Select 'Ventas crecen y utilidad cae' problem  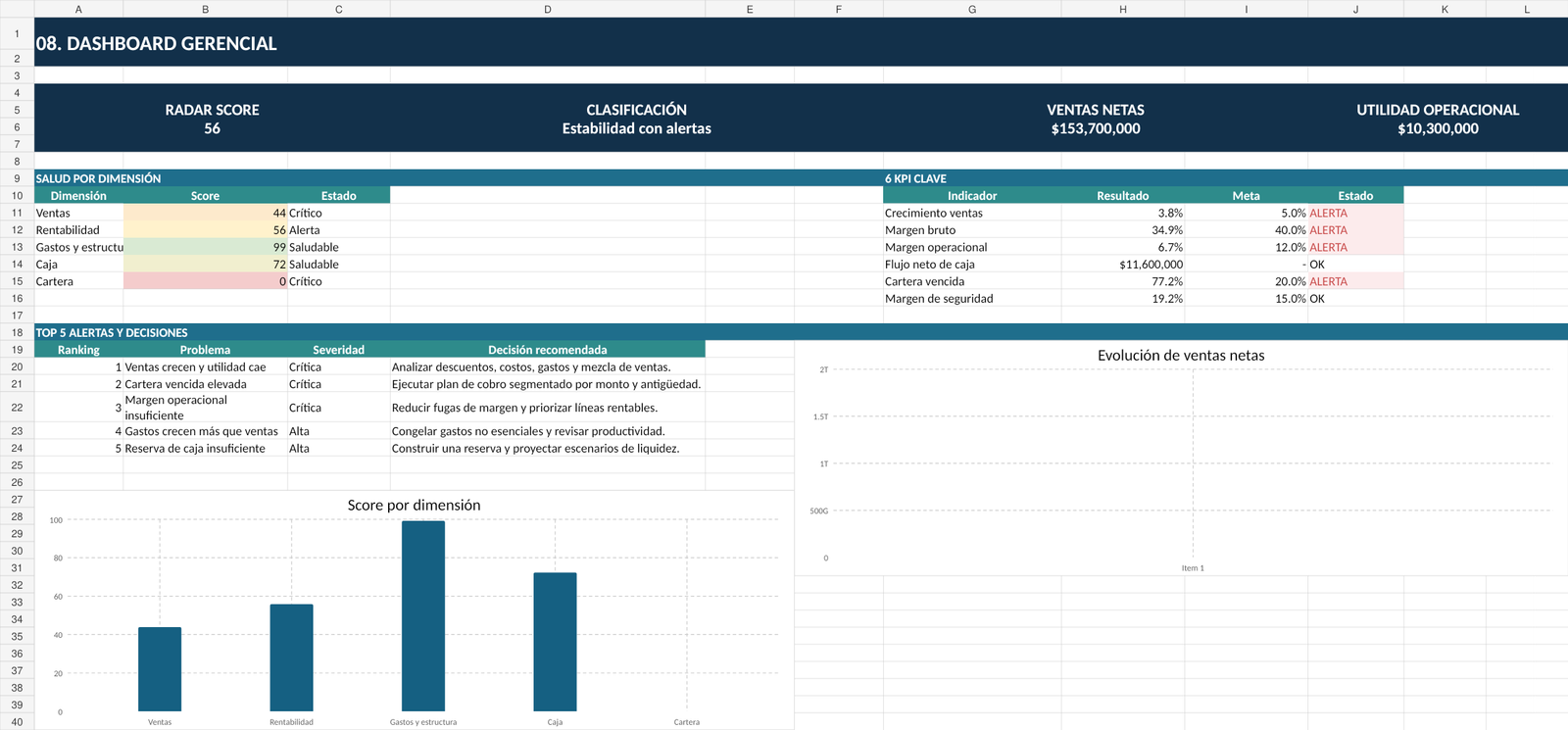pos(205,367)
